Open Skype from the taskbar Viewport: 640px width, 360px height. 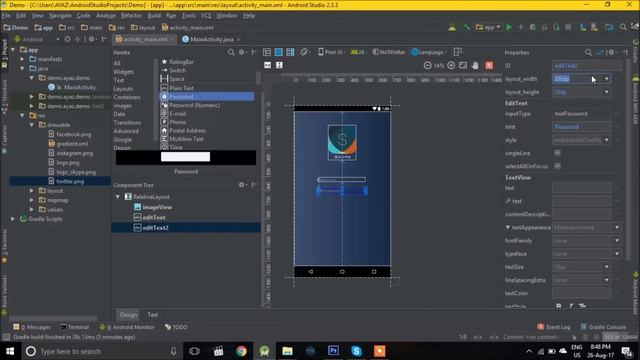pyautogui.click(x=356, y=351)
